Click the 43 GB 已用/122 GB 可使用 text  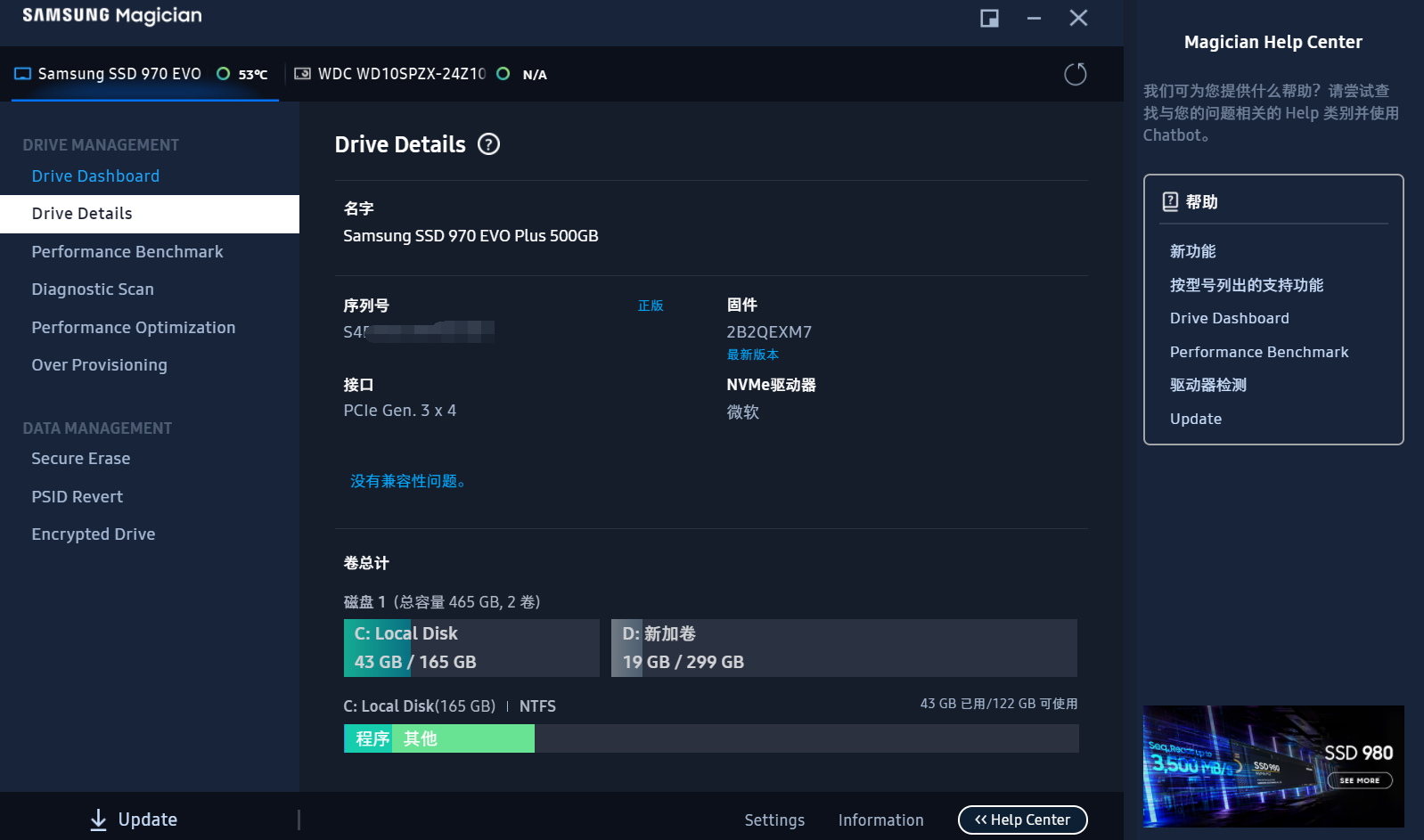coord(999,704)
